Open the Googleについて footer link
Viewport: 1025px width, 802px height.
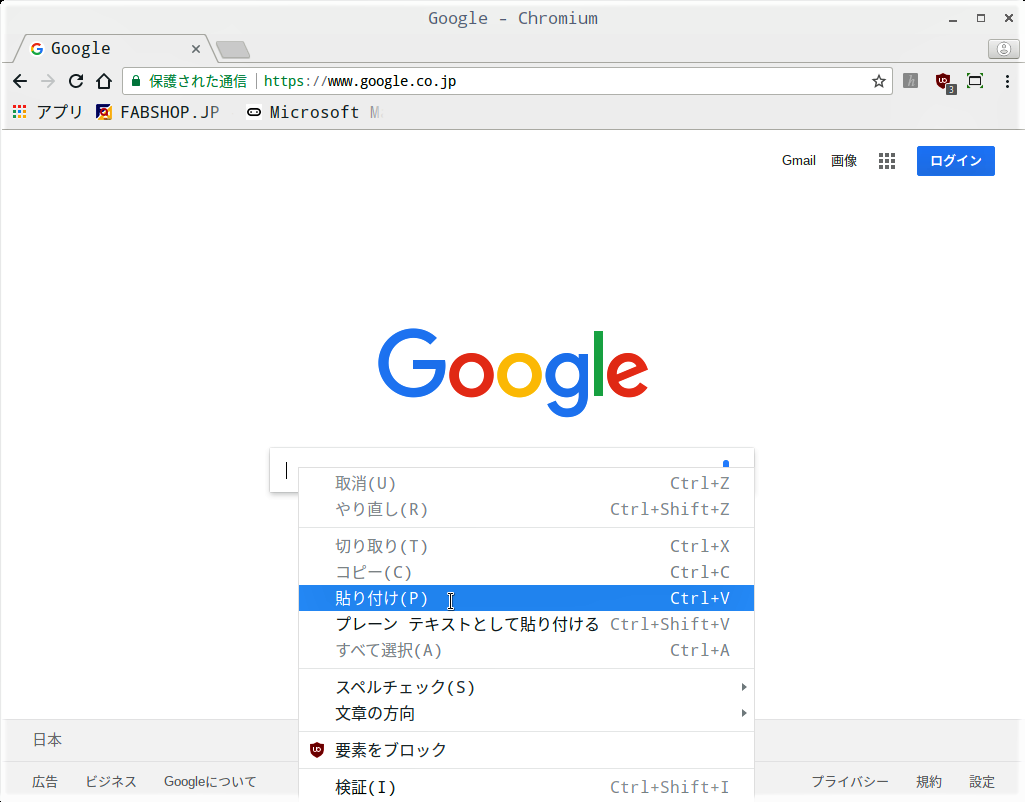point(210,782)
